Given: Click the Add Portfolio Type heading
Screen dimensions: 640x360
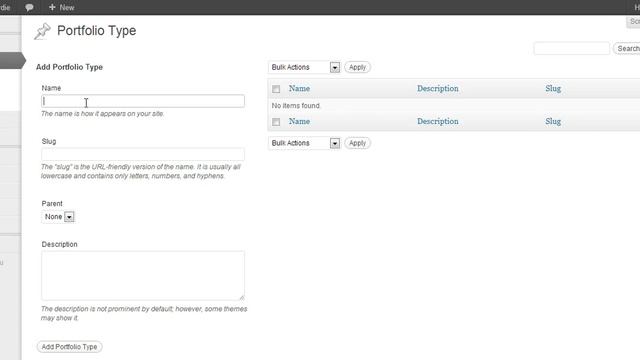Looking at the screenshot, I should (x=69, y=67).
